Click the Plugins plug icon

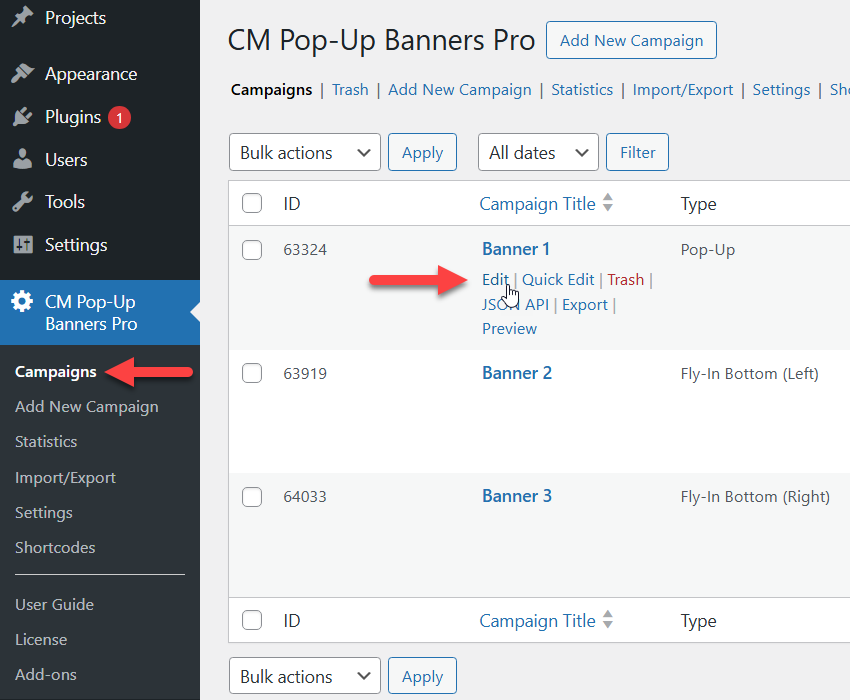pyautogui.click(x=22, y=117)
